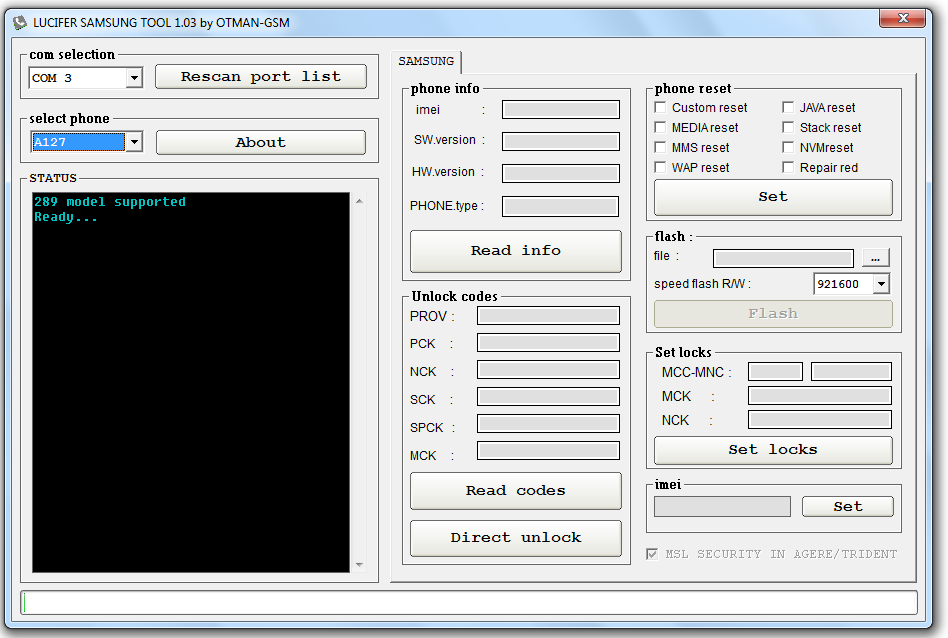Open the speed flash R/W dropdown
The height and width of the screenshot is (638, 948).
pyautogui.click(x=881, y=284)
